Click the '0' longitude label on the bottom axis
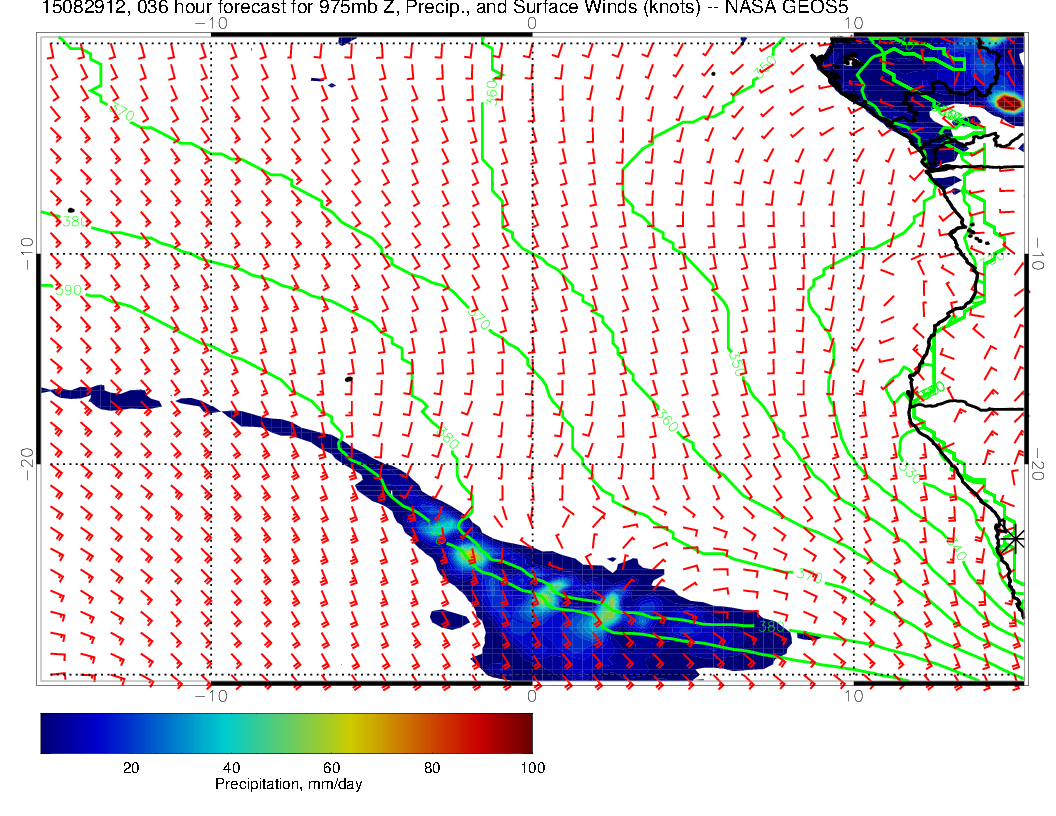This screenshot has height=816, width=1056. point(532,696)
